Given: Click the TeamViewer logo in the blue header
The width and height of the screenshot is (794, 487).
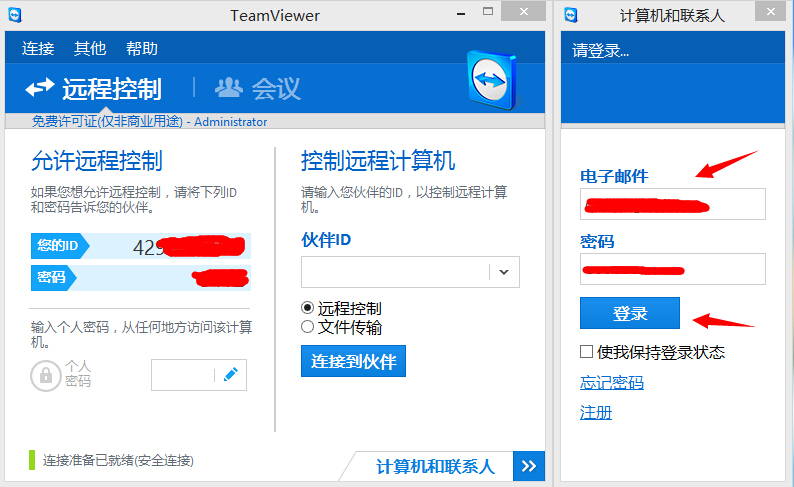Looking at the screenshot, I should tap(493, 80).
